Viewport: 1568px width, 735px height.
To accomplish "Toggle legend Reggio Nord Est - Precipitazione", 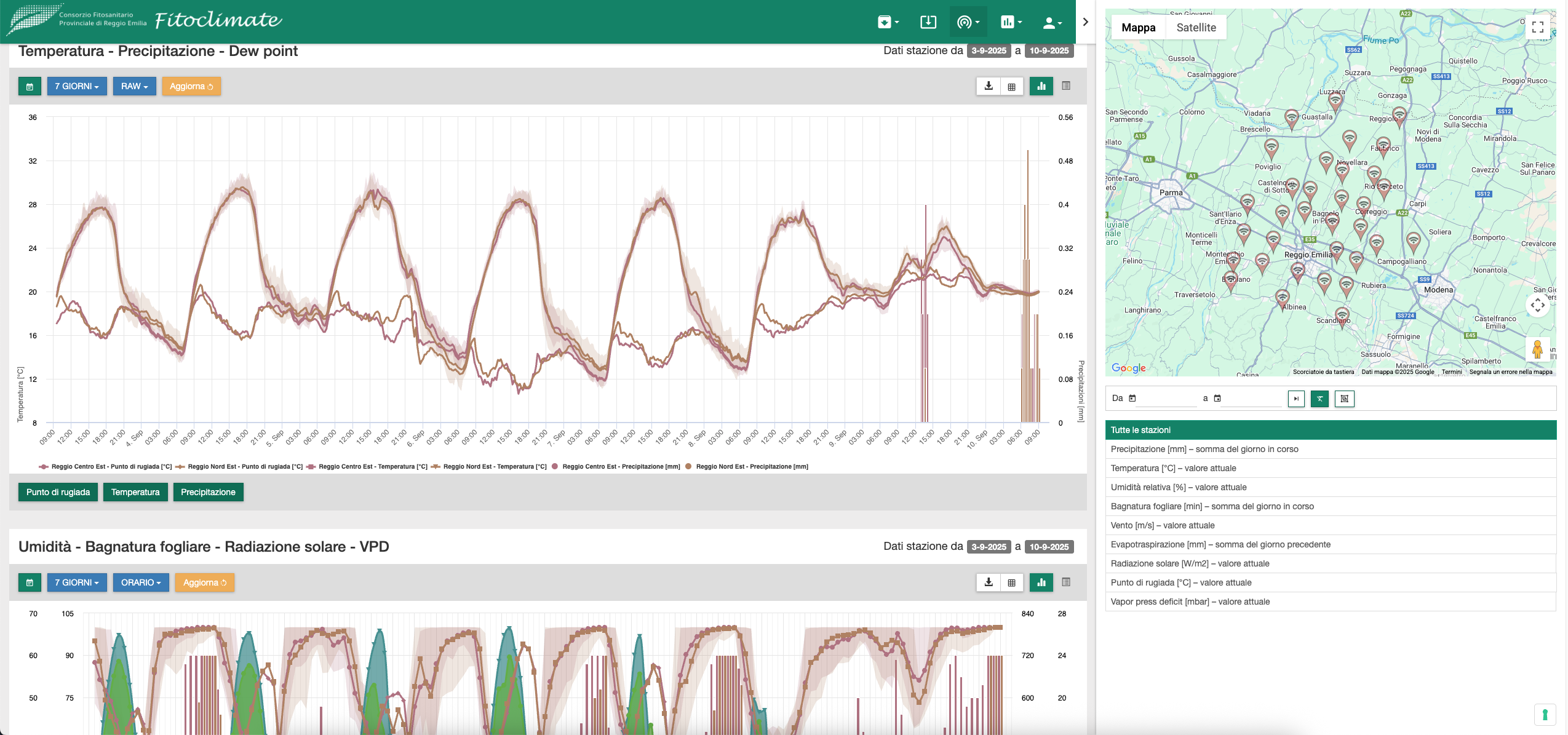I will pos(747,467).
